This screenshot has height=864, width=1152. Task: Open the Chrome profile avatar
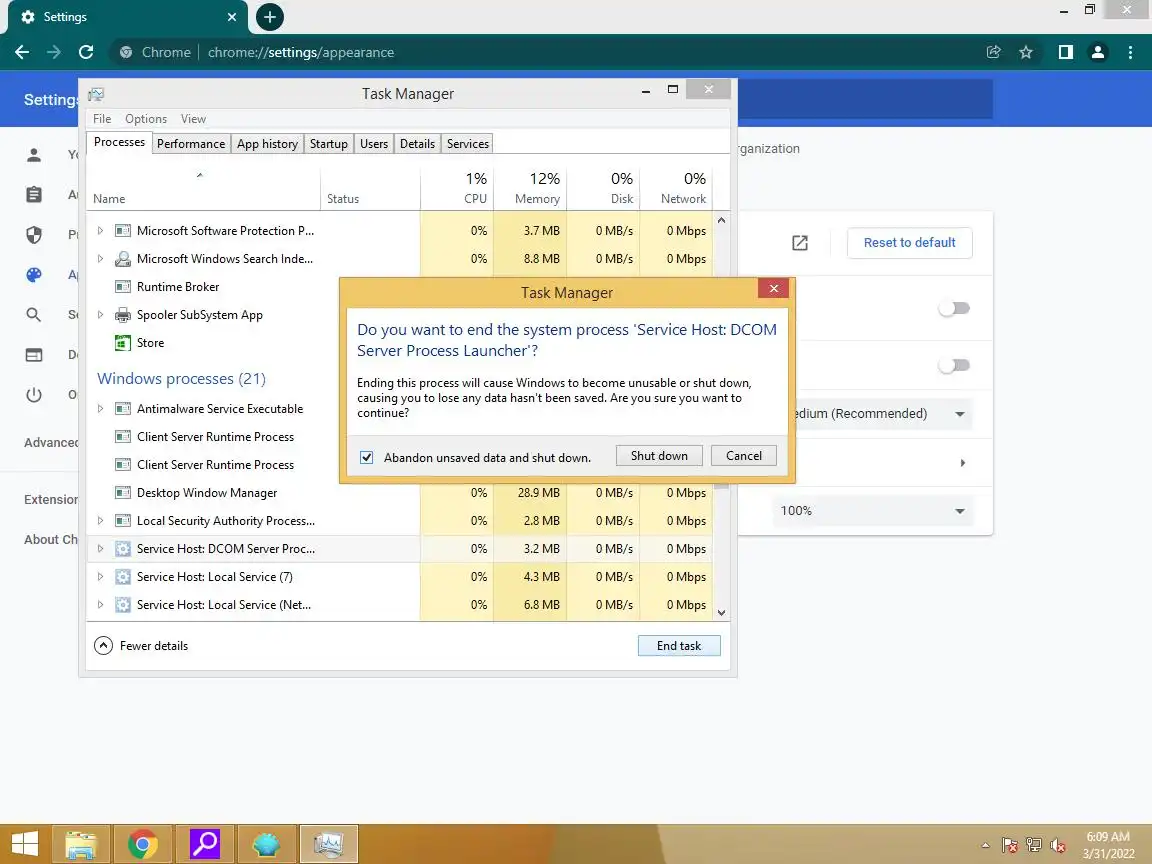click(x=1098, y=52)
